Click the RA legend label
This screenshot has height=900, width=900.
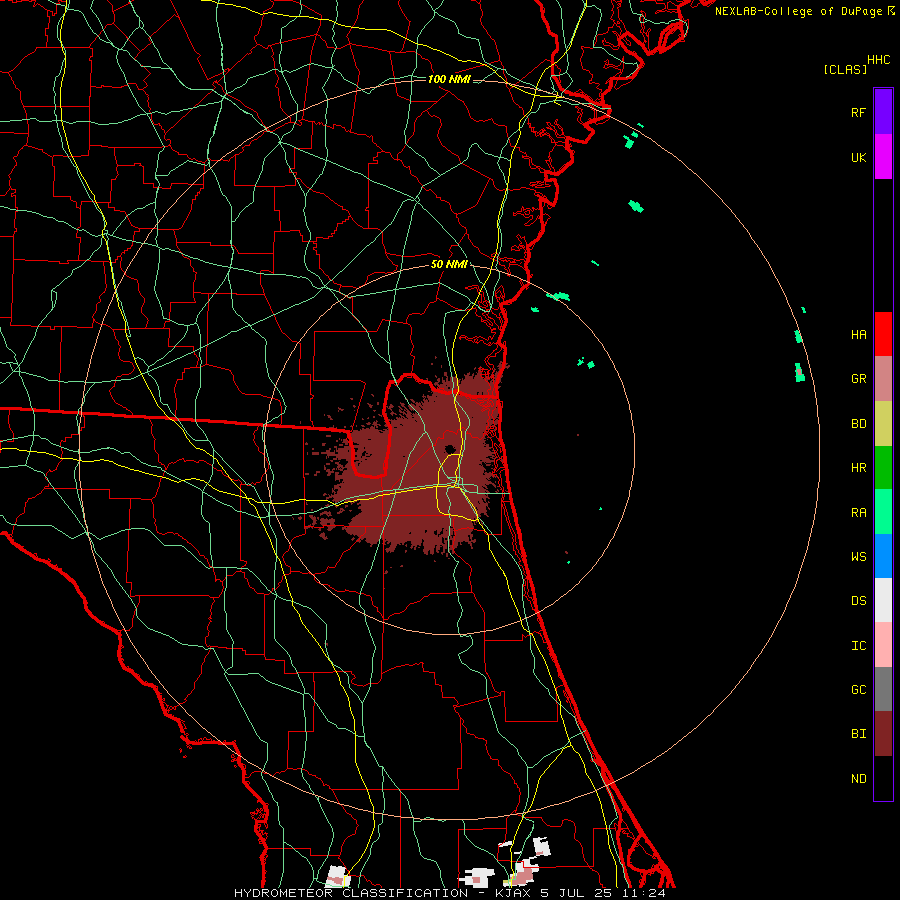pyautogui.click(x=858, y=513)
